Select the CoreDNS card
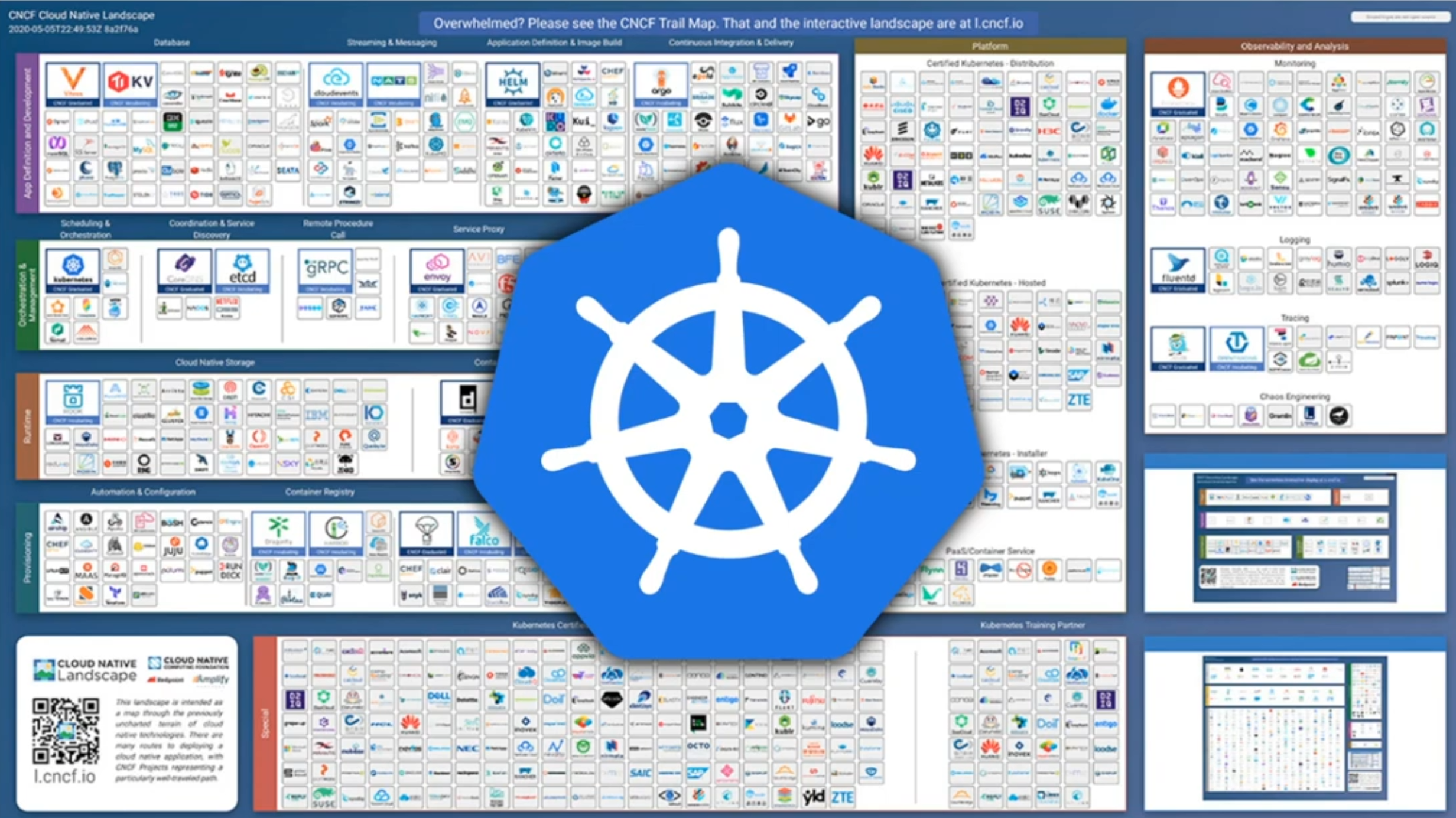The height and width of the screenshot is (818, 1456). tap(184, 271)
